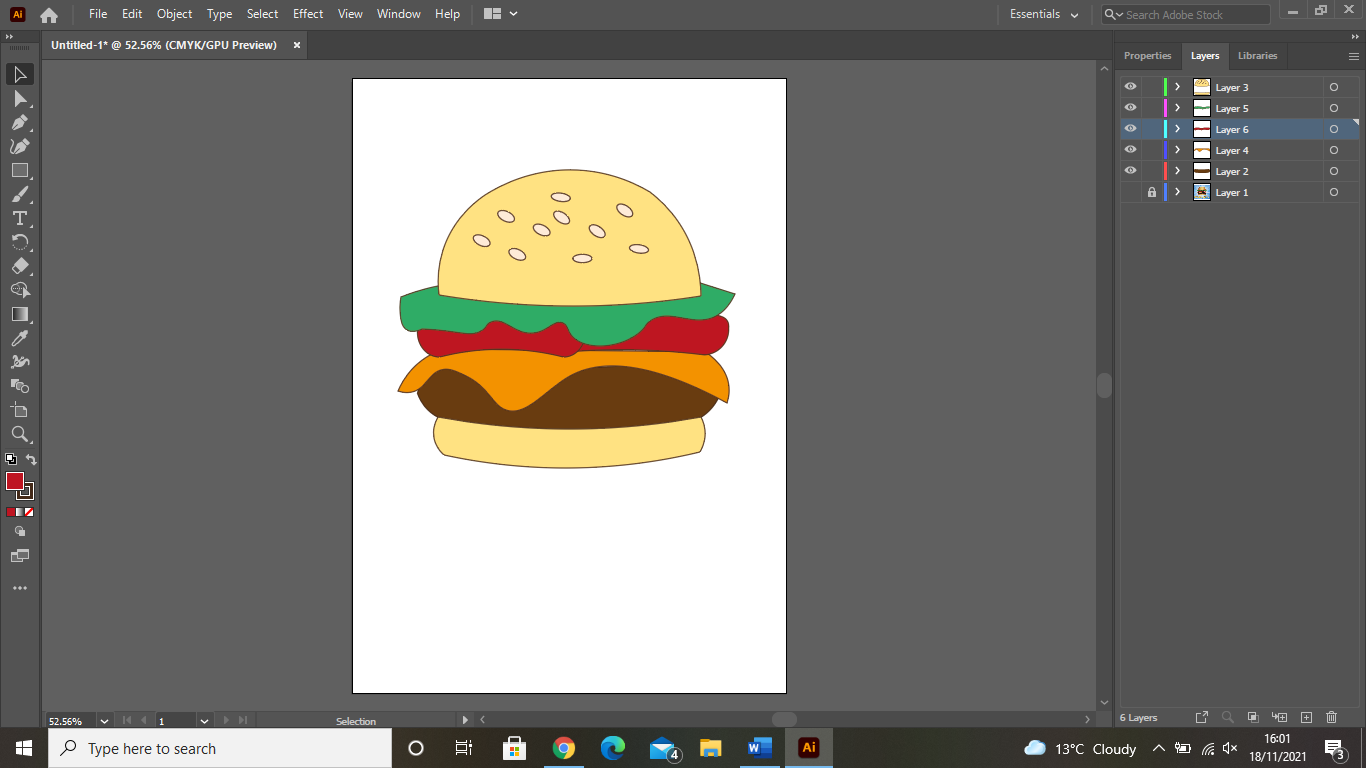The height and width of the screenshot is (768, 1366).
Task: Expand Layer 1 contents
Action: (x=1178, y=192)
